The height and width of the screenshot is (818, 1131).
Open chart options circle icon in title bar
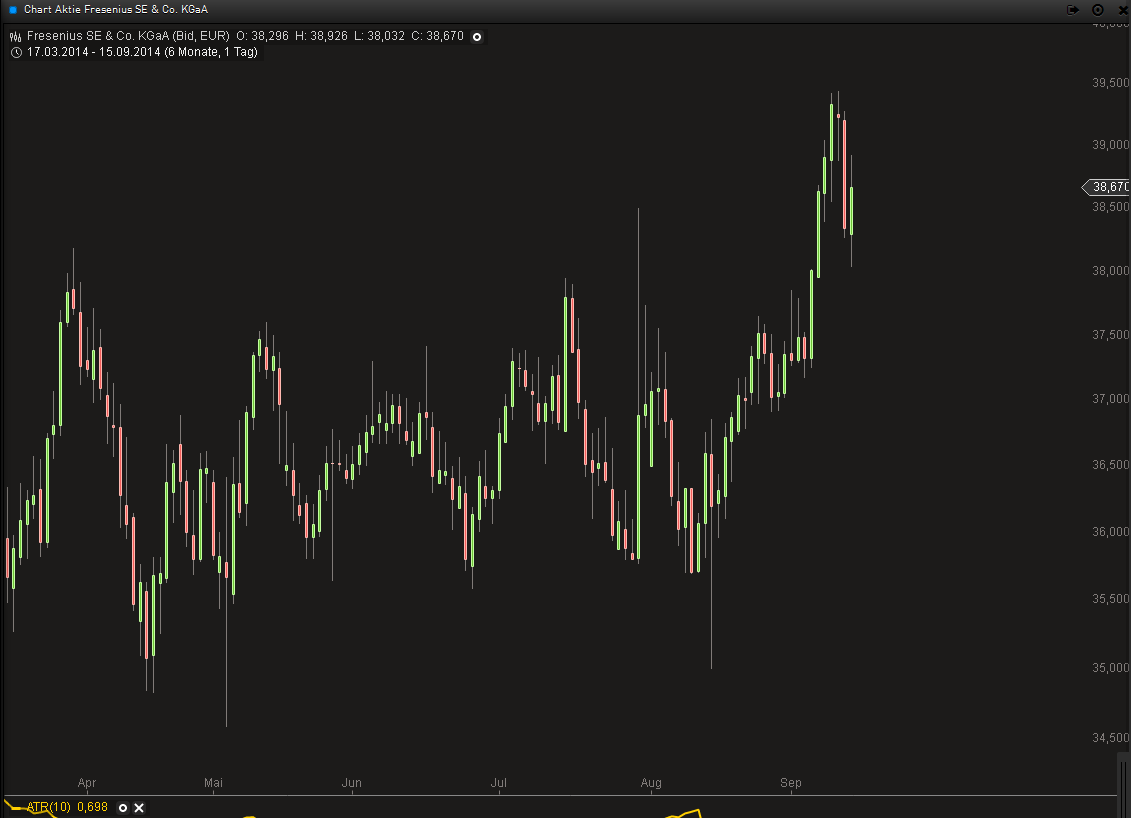coord(1097,9)
